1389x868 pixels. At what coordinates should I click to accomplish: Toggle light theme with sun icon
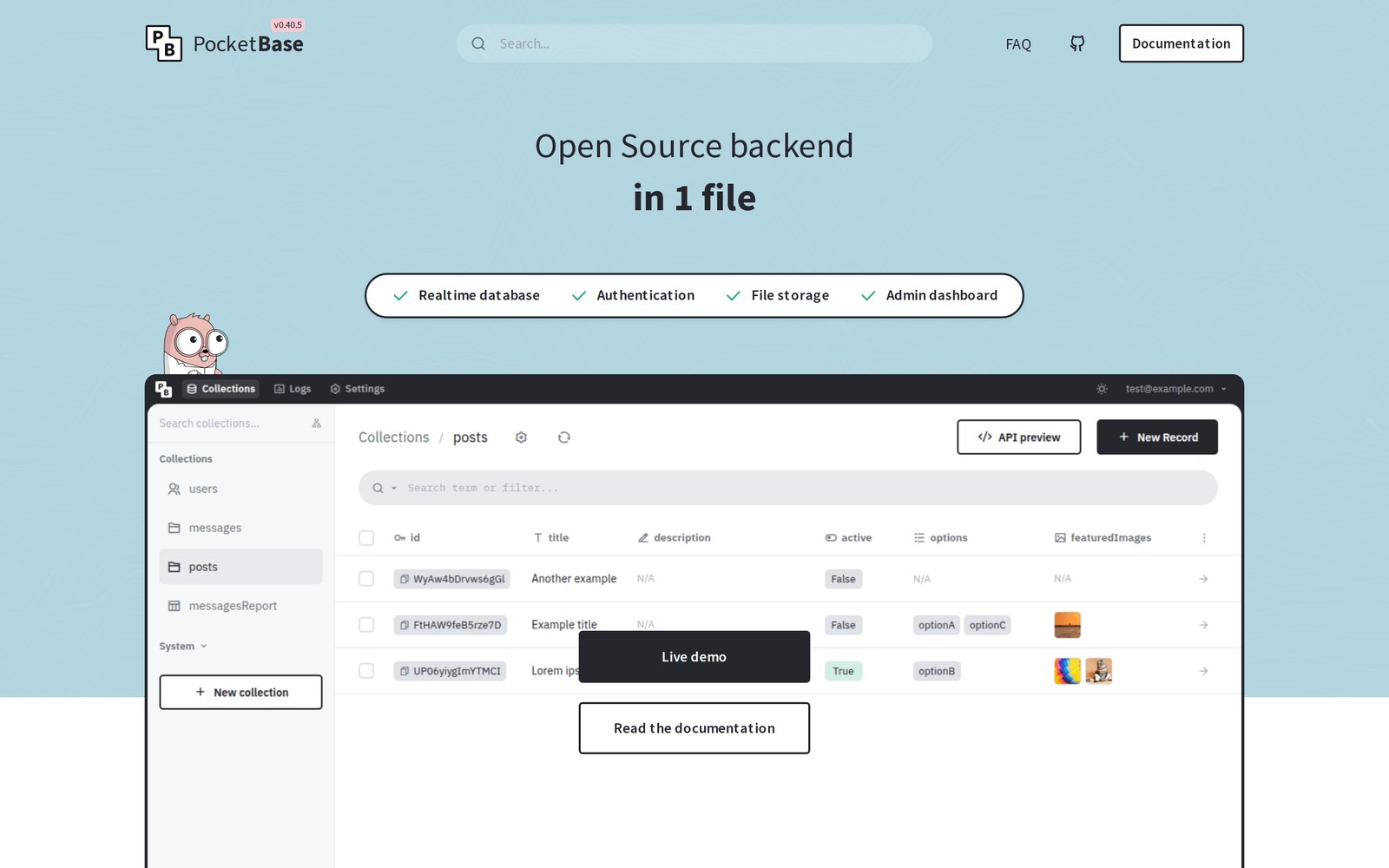[x=1102, y=389]
